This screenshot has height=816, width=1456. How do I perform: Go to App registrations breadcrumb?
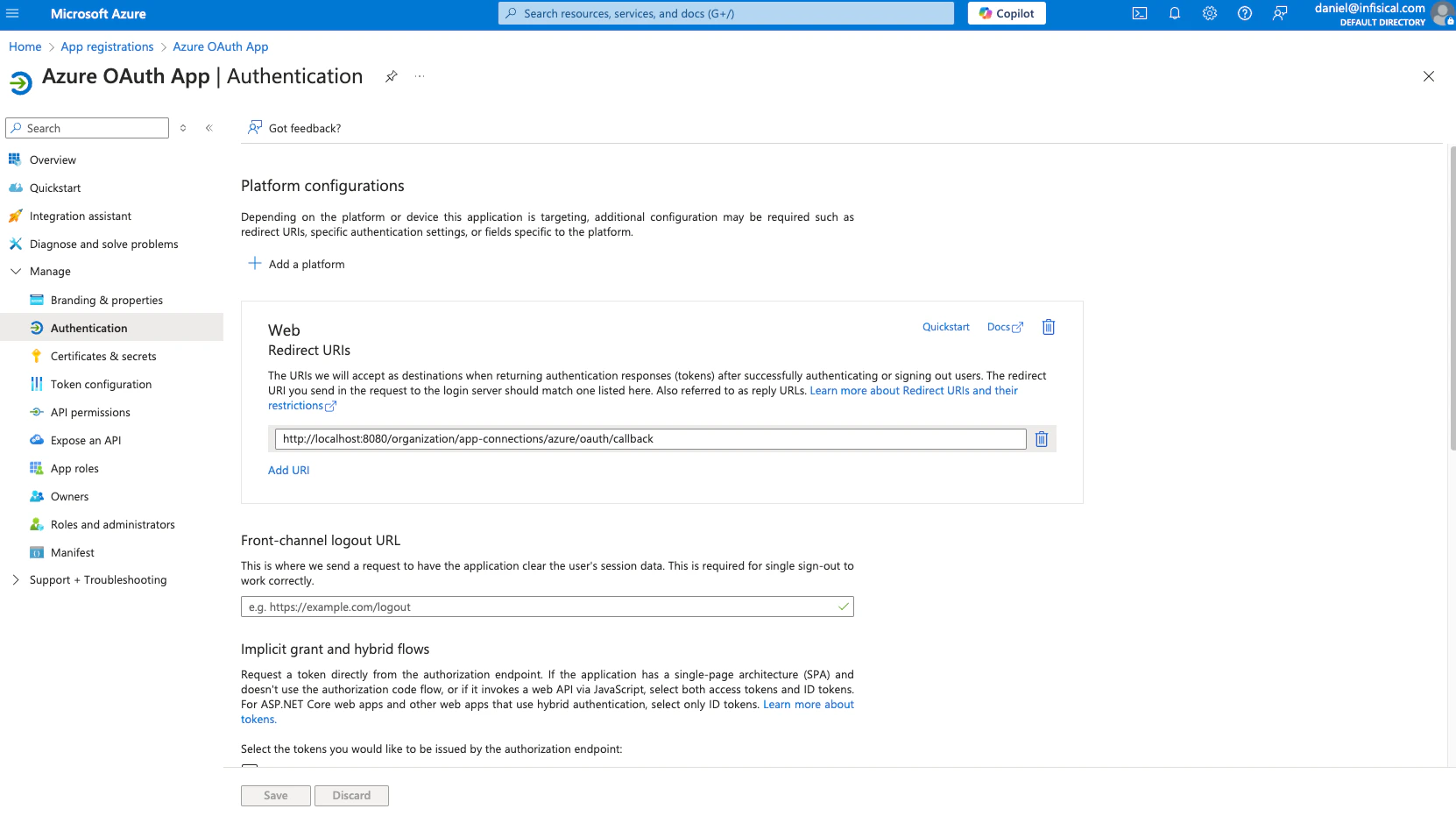click(107, 46)
